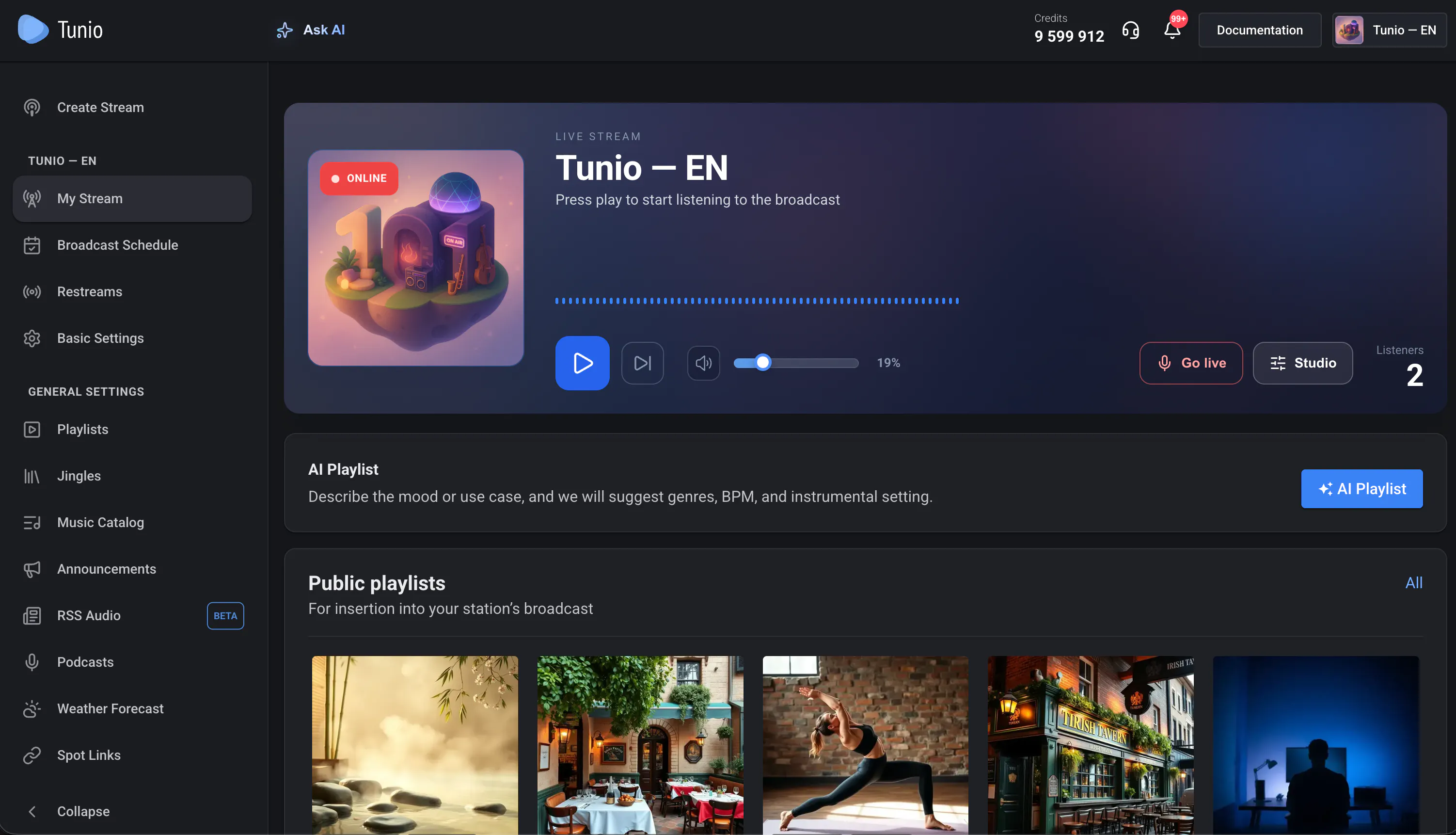
Task: Adjust the volume slider
Action: click(796, 362)
